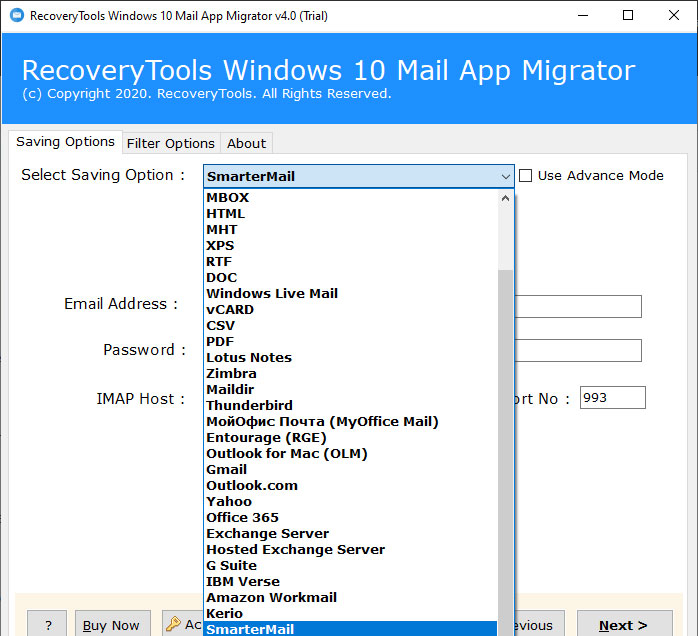
Task: Select Hosted Exchange Server option
Action: [351, 550]
